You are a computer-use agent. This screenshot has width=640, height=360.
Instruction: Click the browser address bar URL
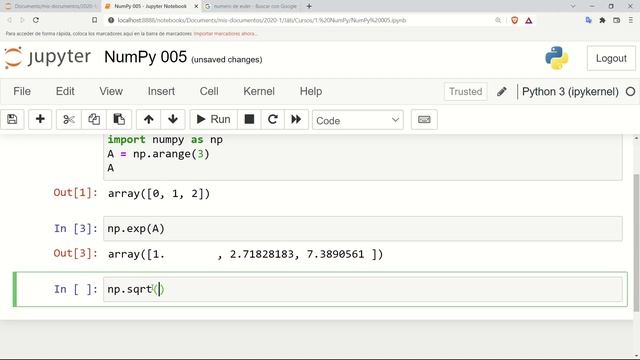[262, 20]
